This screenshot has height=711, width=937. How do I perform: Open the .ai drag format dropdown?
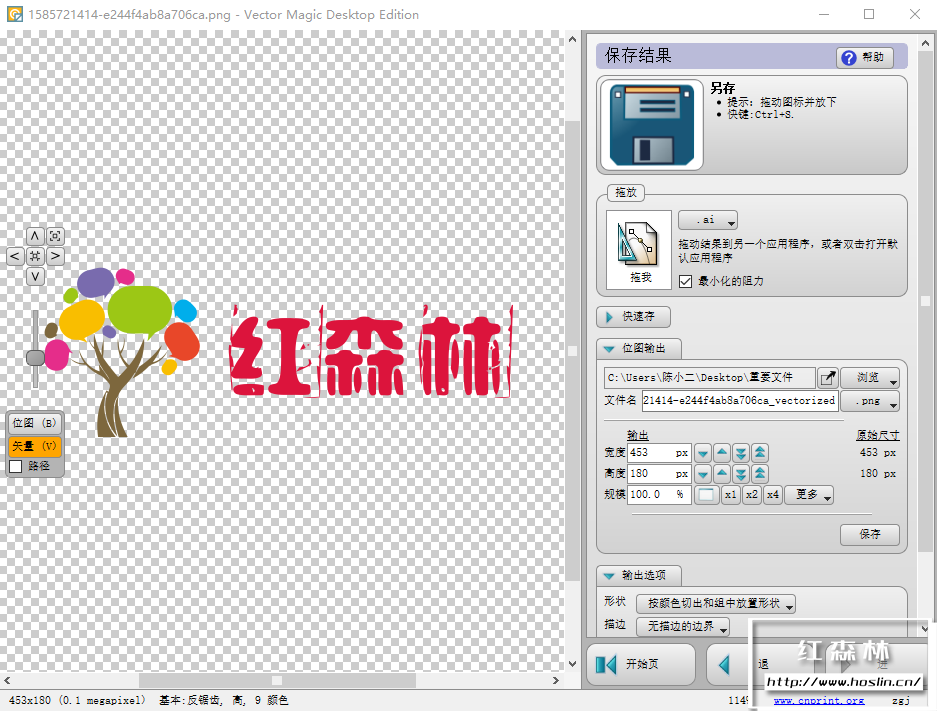[708, 220]
